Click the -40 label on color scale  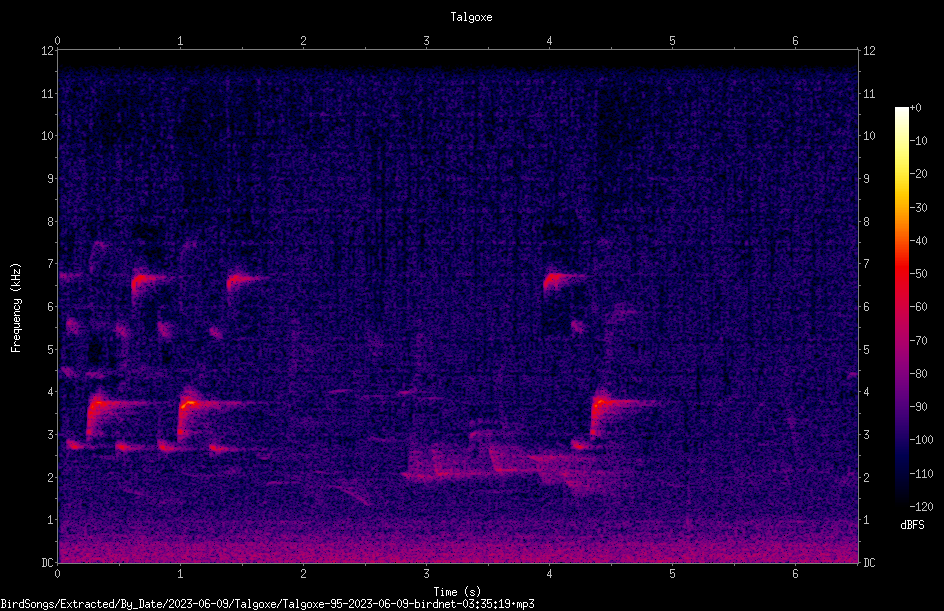(x=919, y=241)
